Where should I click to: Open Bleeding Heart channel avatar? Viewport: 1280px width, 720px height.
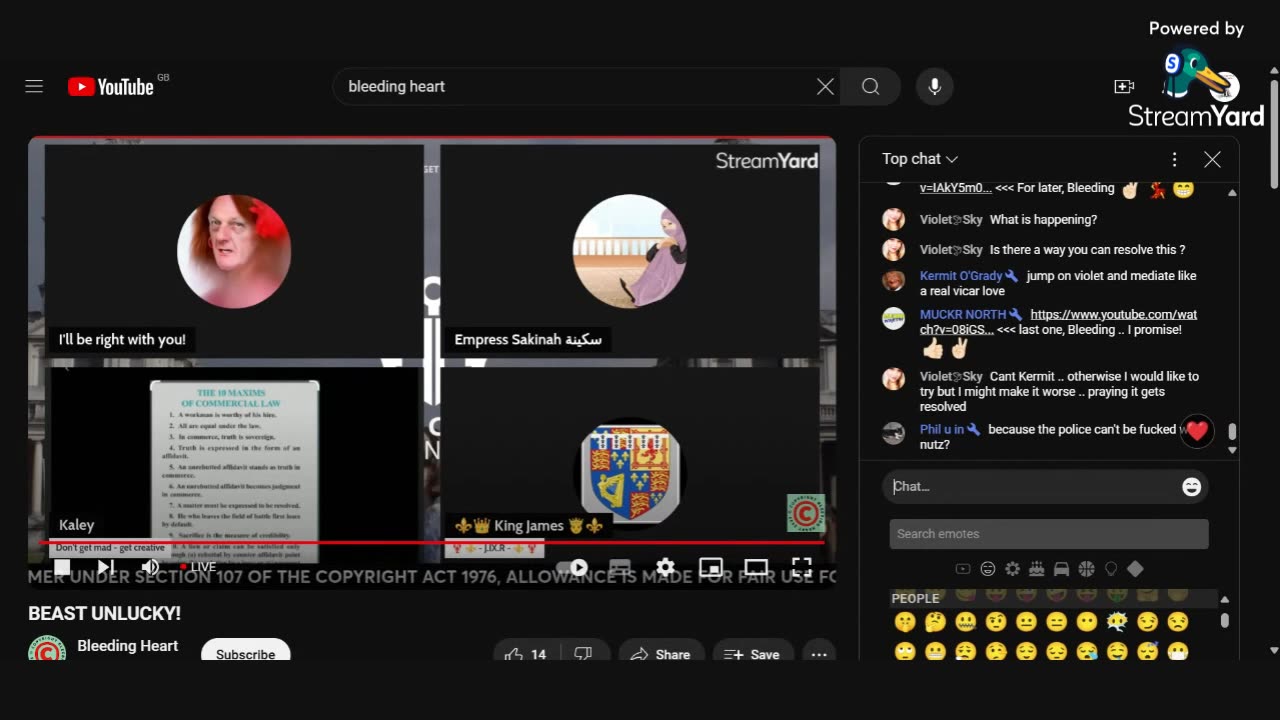(x=46, y=650)
